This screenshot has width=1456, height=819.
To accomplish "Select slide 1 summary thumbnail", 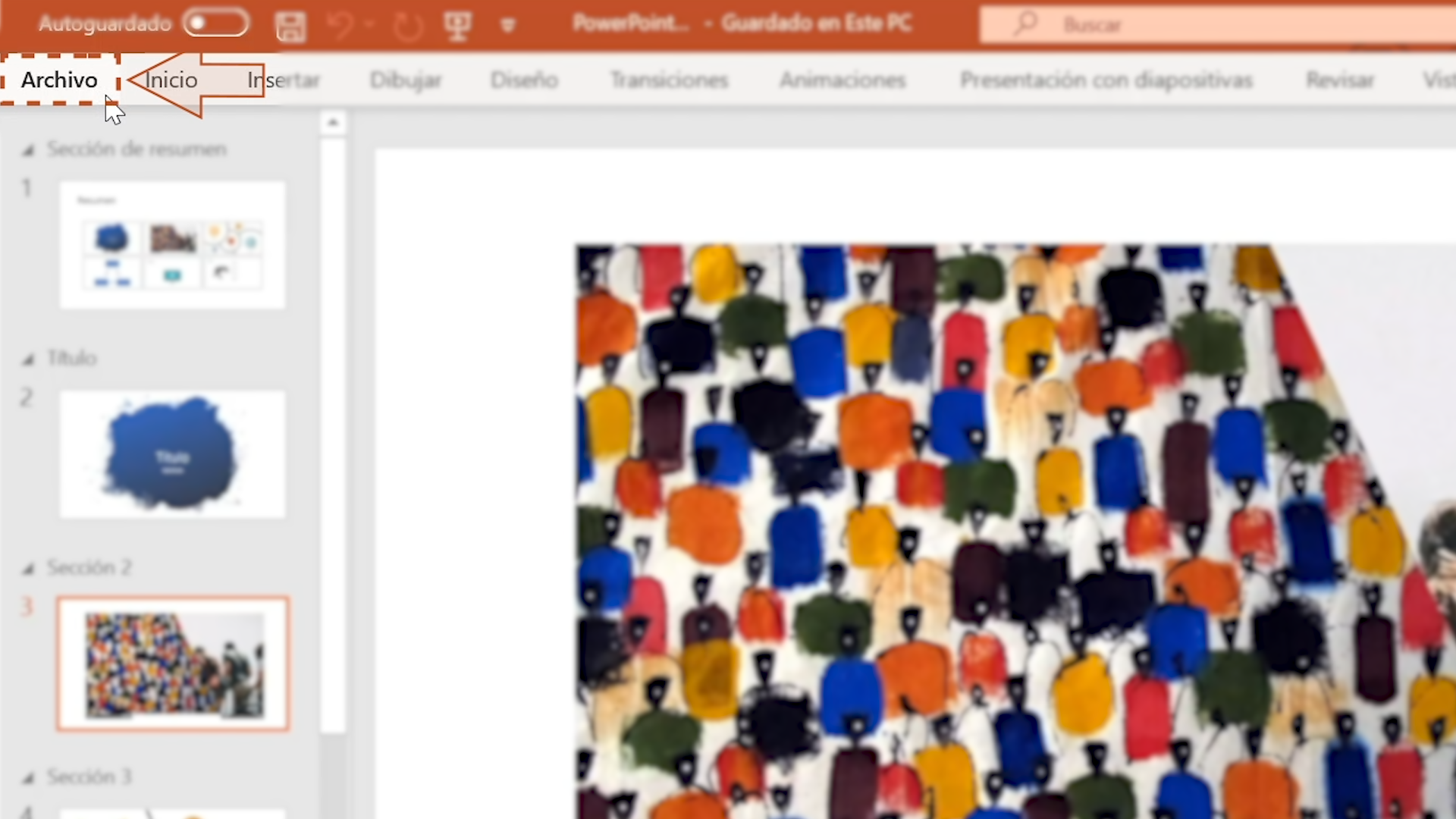I will point(173,245).
